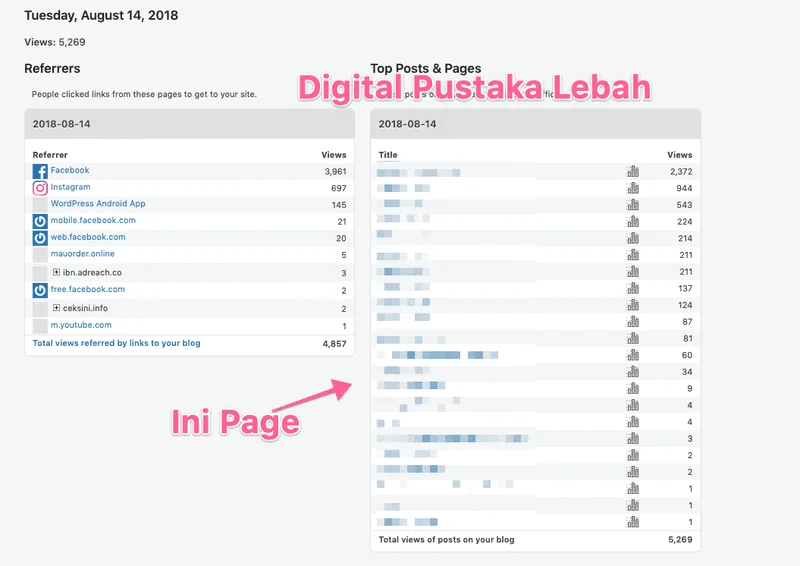Click the Top Posts & Pages heading
Image resolution: width=800 pixels, height=566 pixels.
coord(426,68)
